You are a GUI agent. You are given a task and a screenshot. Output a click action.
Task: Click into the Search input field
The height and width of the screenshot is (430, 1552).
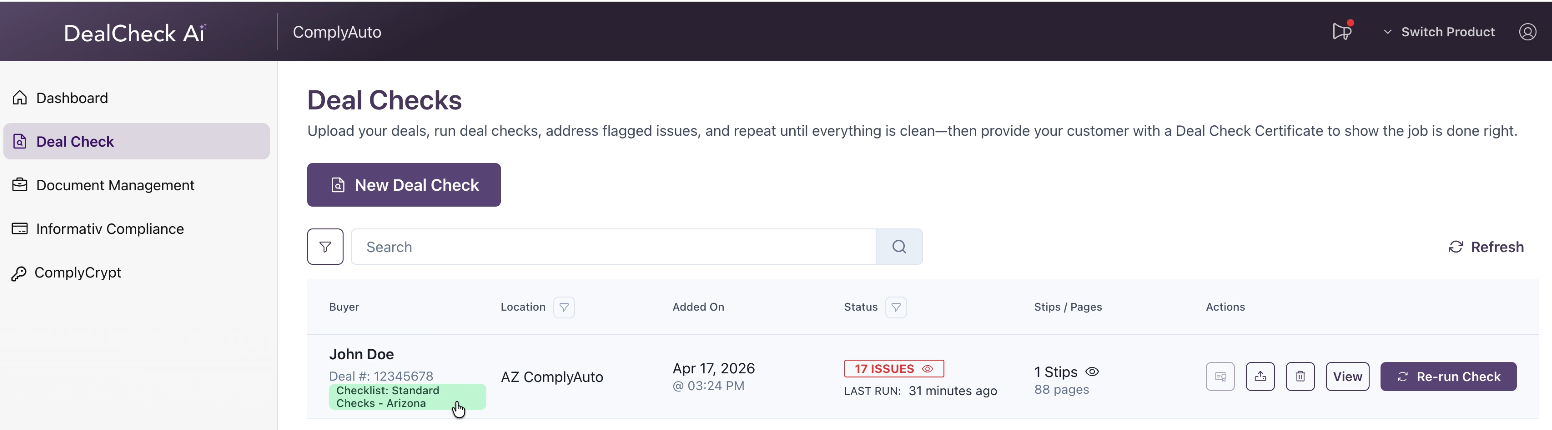click(613, 247)
